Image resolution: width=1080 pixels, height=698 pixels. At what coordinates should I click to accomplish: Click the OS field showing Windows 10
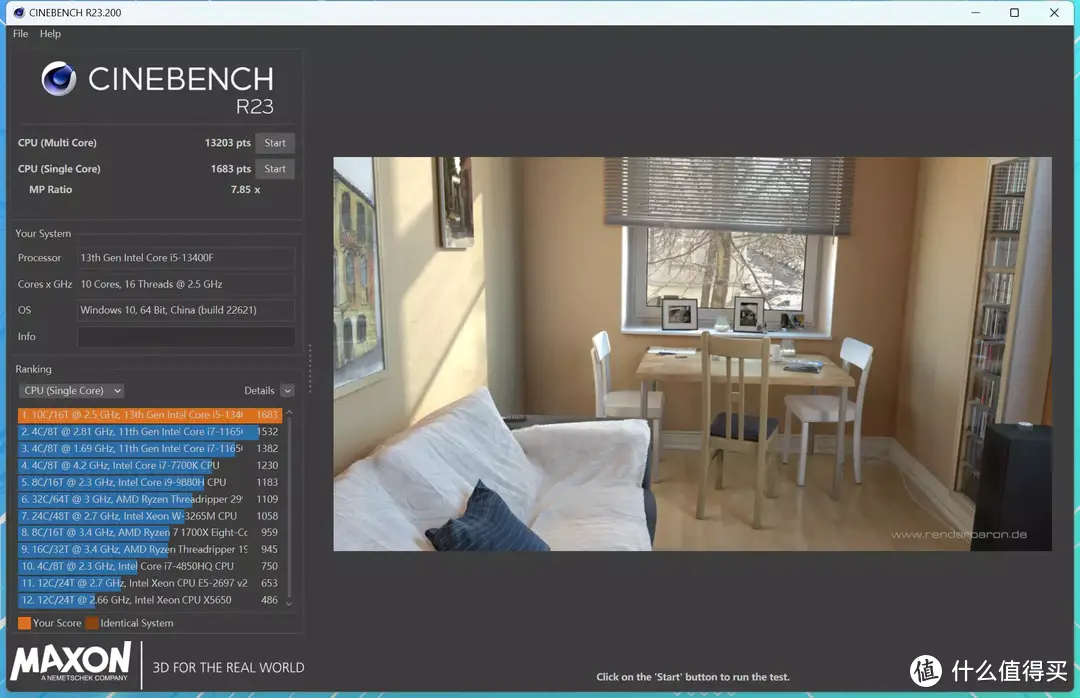[x=186, y=310]
